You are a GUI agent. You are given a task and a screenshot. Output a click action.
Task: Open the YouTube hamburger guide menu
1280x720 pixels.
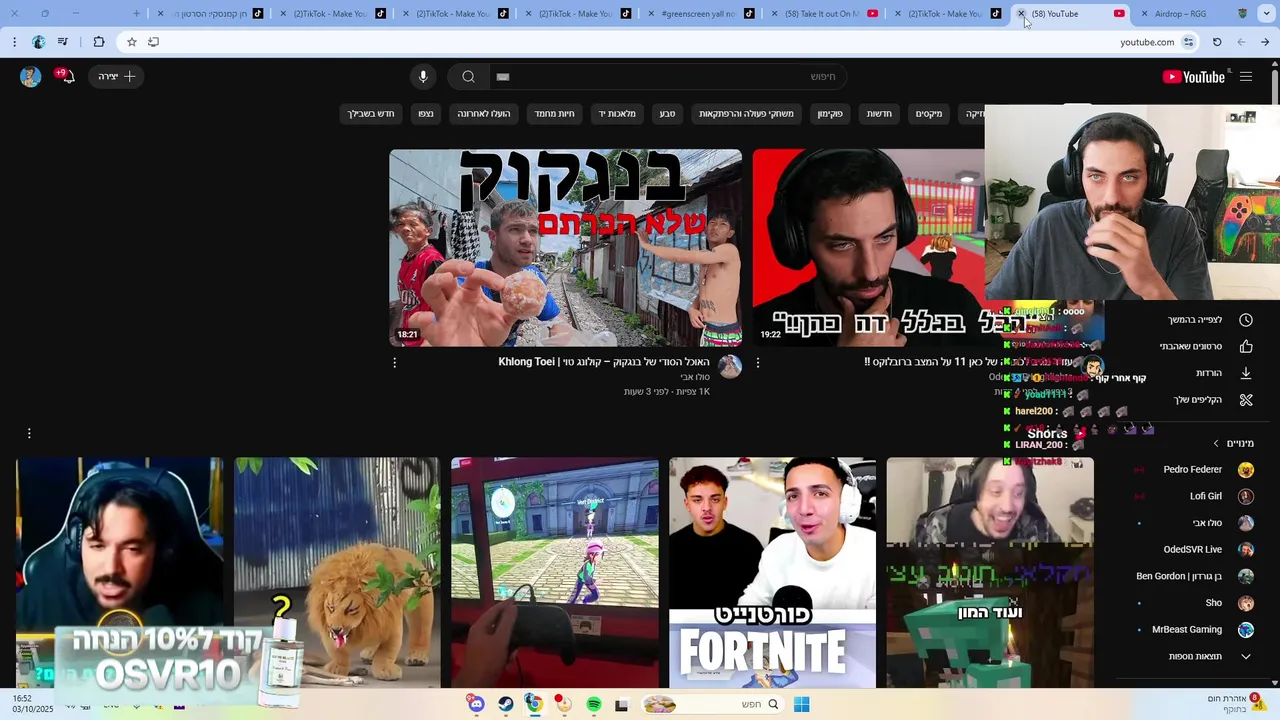1246,77
